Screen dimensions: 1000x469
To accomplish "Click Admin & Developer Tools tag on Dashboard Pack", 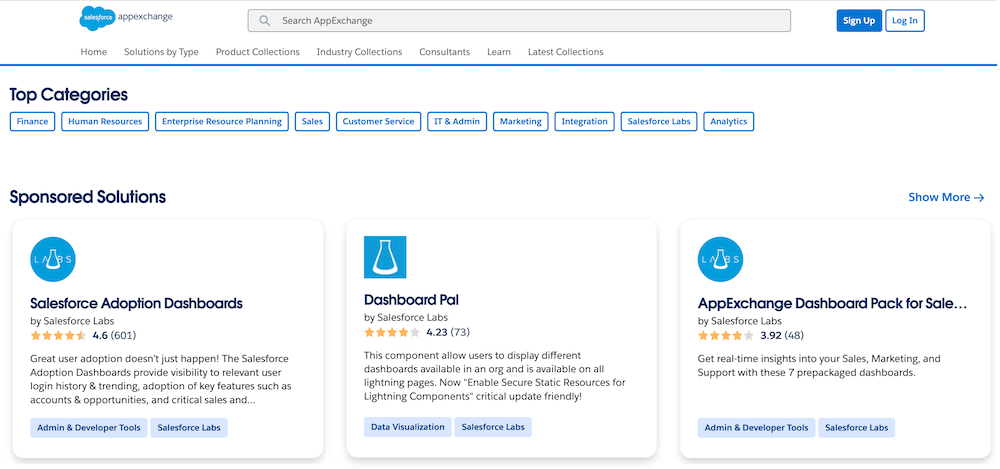I will click(756, 428).
